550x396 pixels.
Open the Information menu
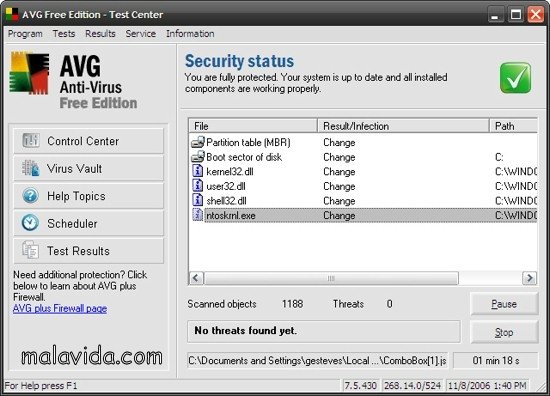(190, 34)
